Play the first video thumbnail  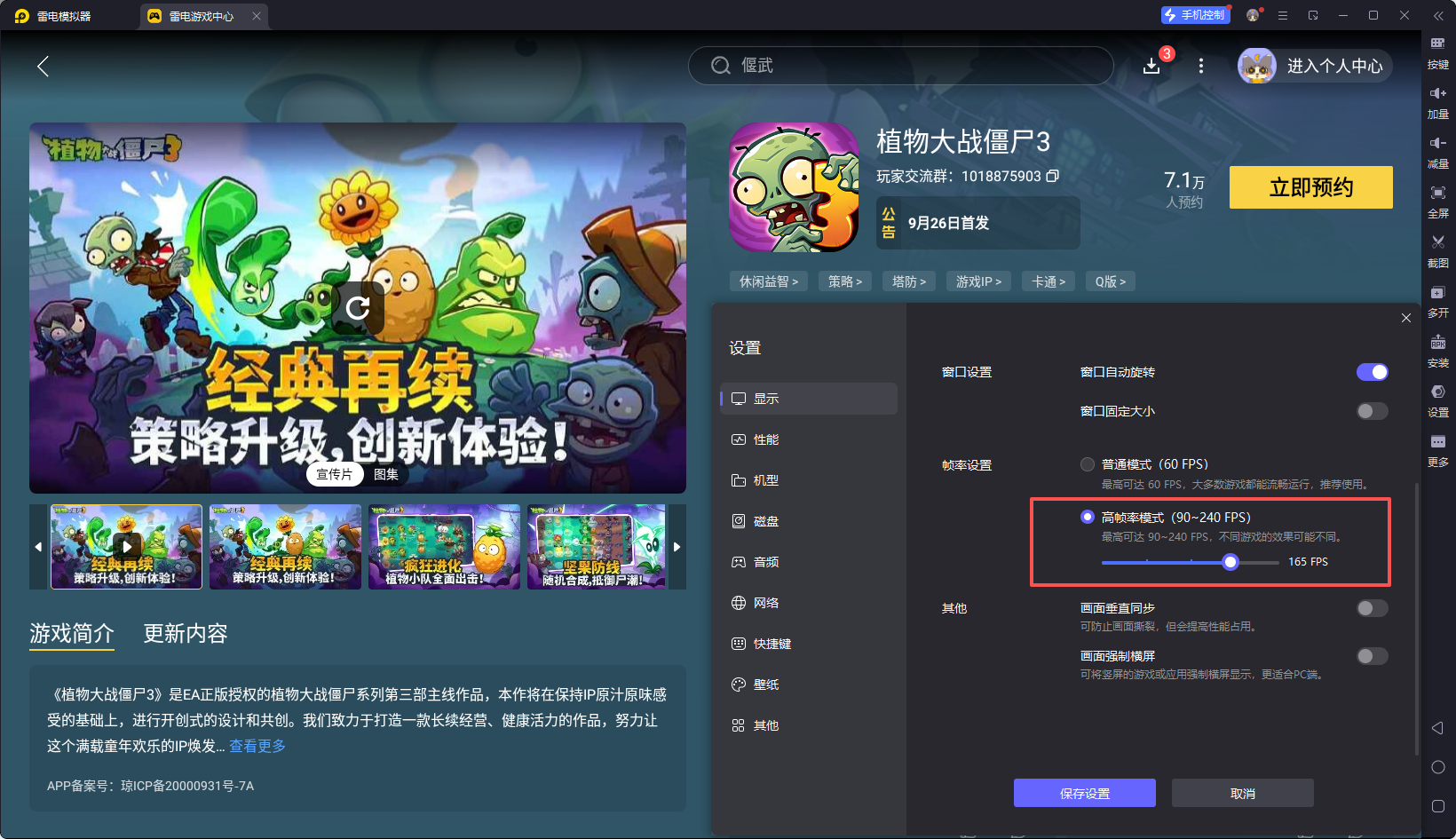[127, 547]
